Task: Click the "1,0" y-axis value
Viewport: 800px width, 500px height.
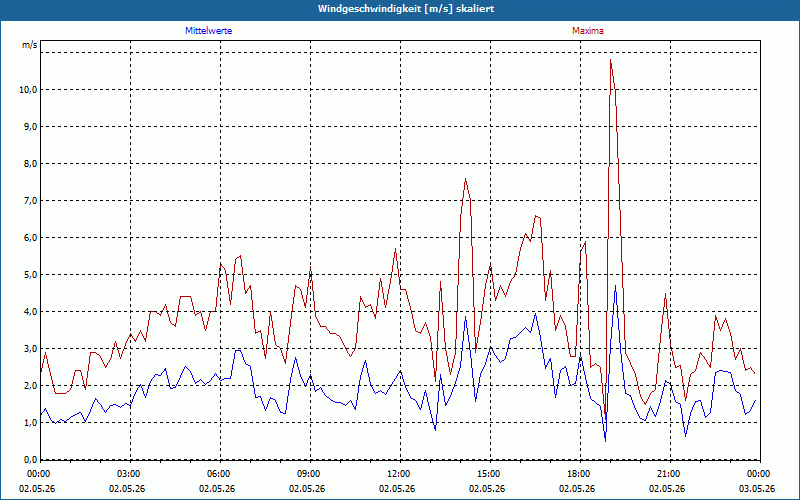Action: point(31,422)
